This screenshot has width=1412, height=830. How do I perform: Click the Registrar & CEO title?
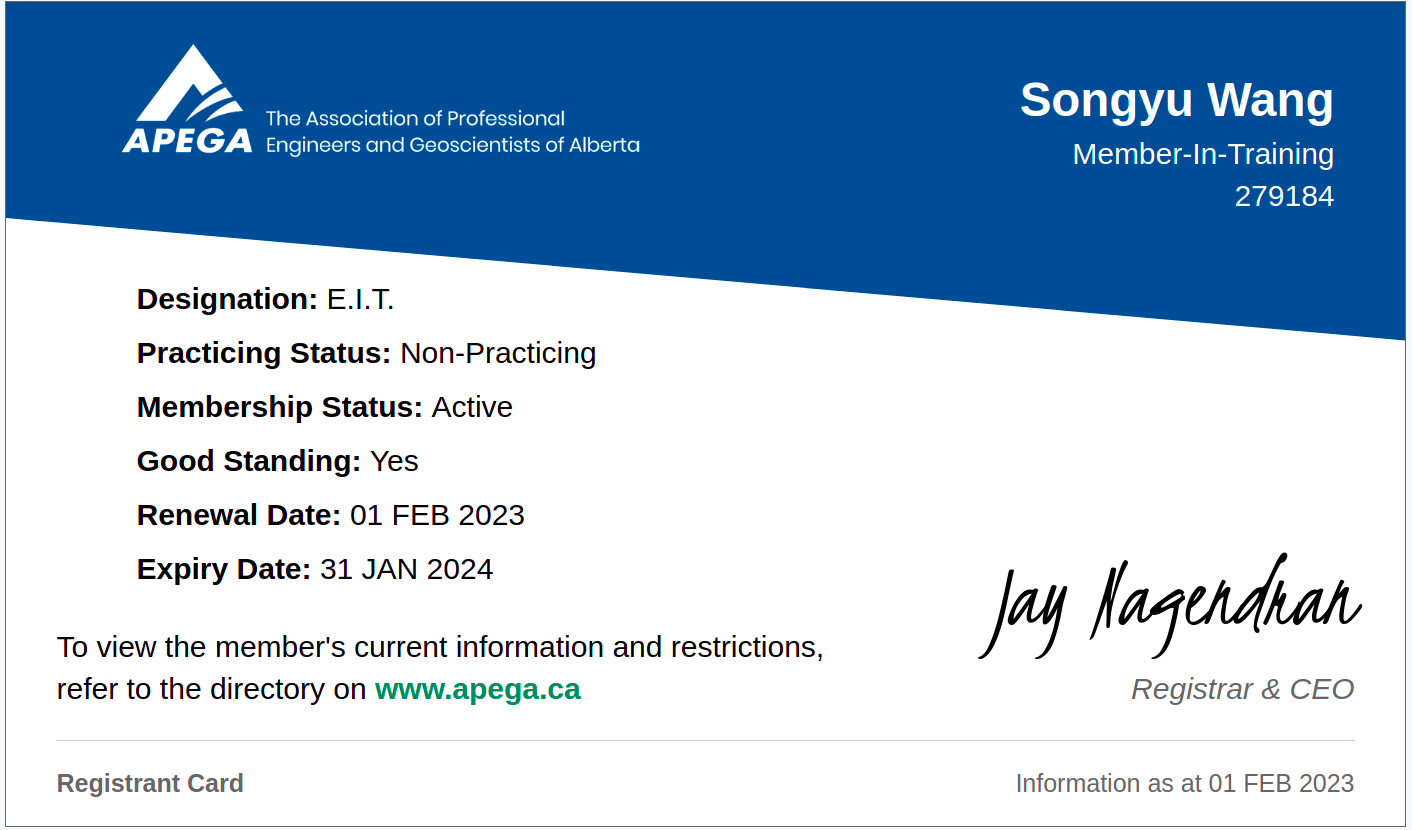[x=1242, y=689]
